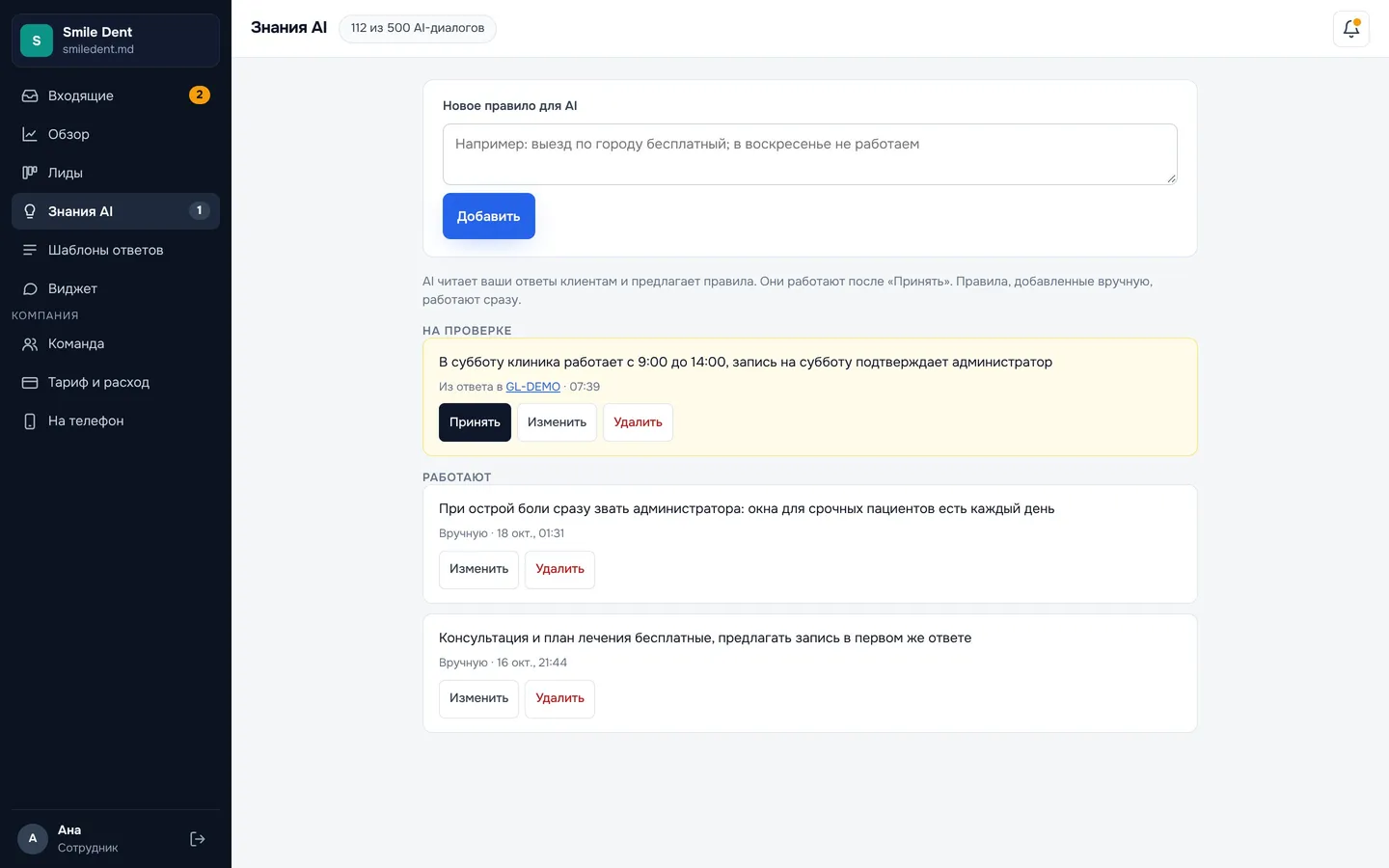Click the user avatar for Ана

pyautogui.click(x=33, y=839)
